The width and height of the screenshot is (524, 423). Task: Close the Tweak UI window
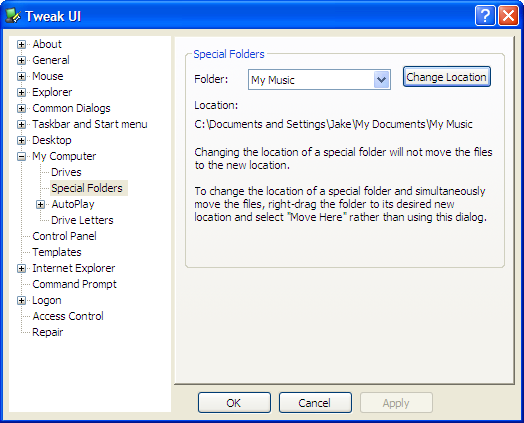(x=508, y=15)
